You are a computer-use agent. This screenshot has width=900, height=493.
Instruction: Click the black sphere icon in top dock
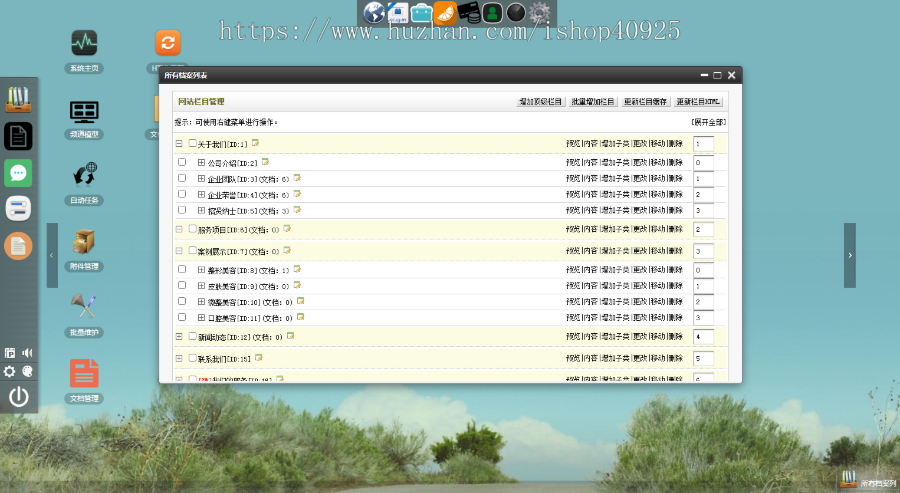pos(515,13)
